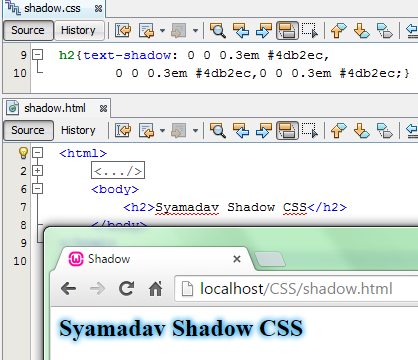Find next occurrence in shadow.html toolbar
The height and width of the screenshot is (360, 418).
click(x=264, y=131)
